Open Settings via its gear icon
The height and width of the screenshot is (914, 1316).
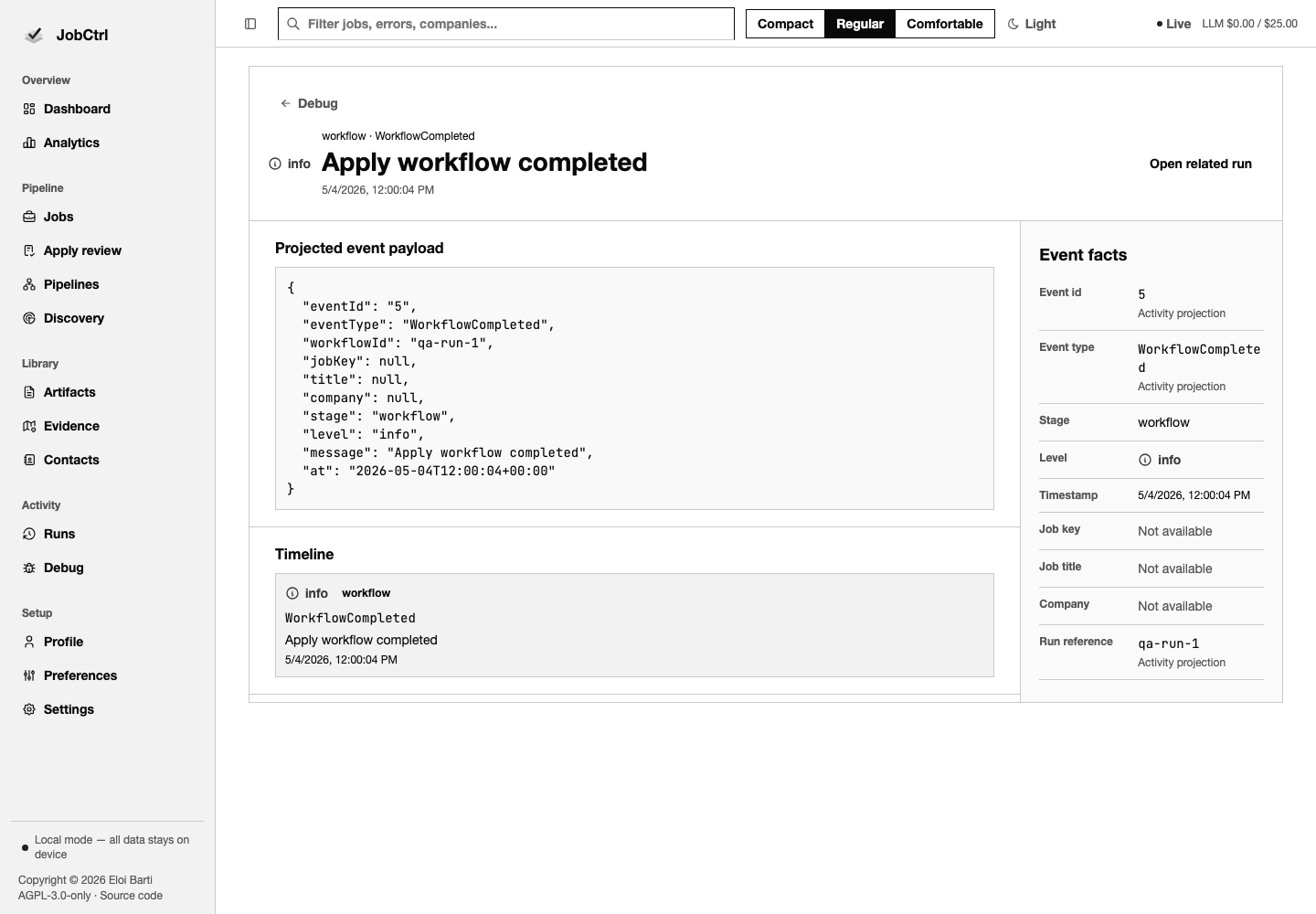[29, 709]
